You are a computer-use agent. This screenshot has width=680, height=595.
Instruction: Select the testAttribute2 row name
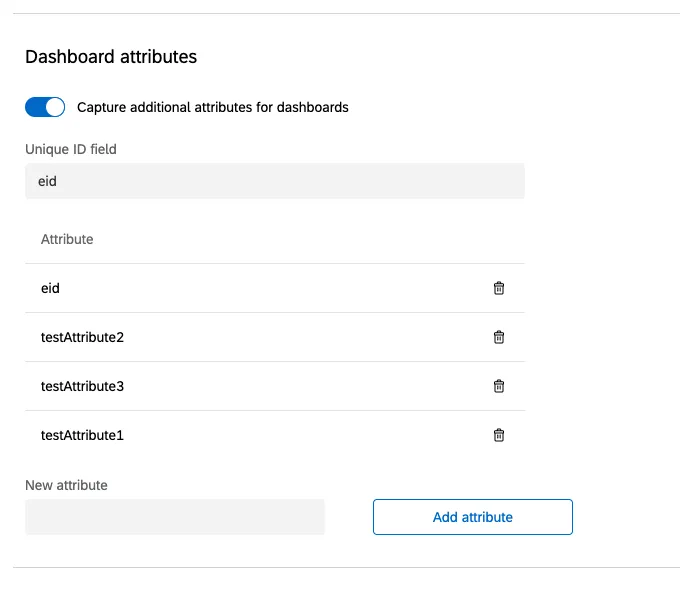pos(82,337)
